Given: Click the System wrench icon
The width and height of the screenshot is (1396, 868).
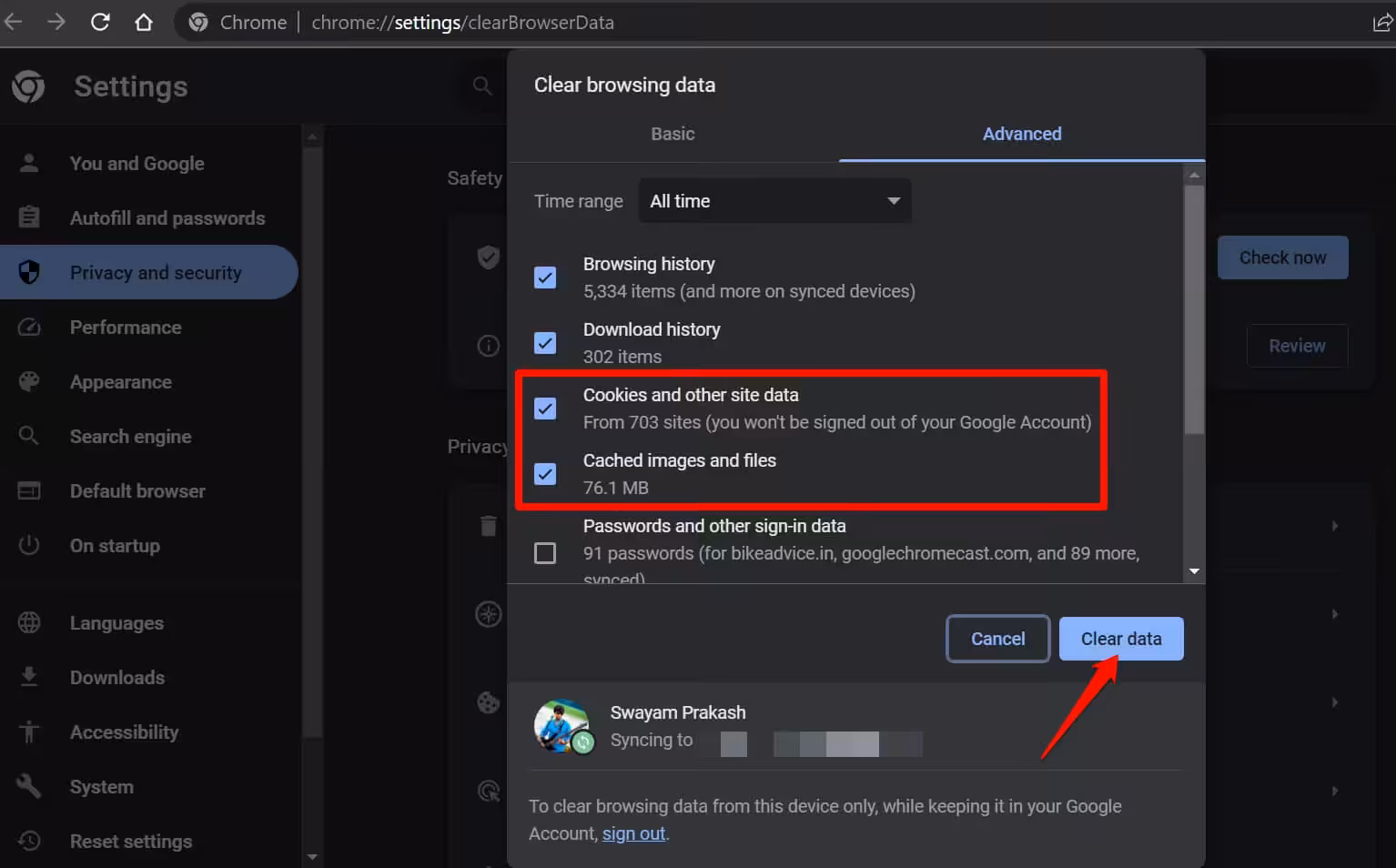Looking at the screenshot, I should (x=29, y=786).
